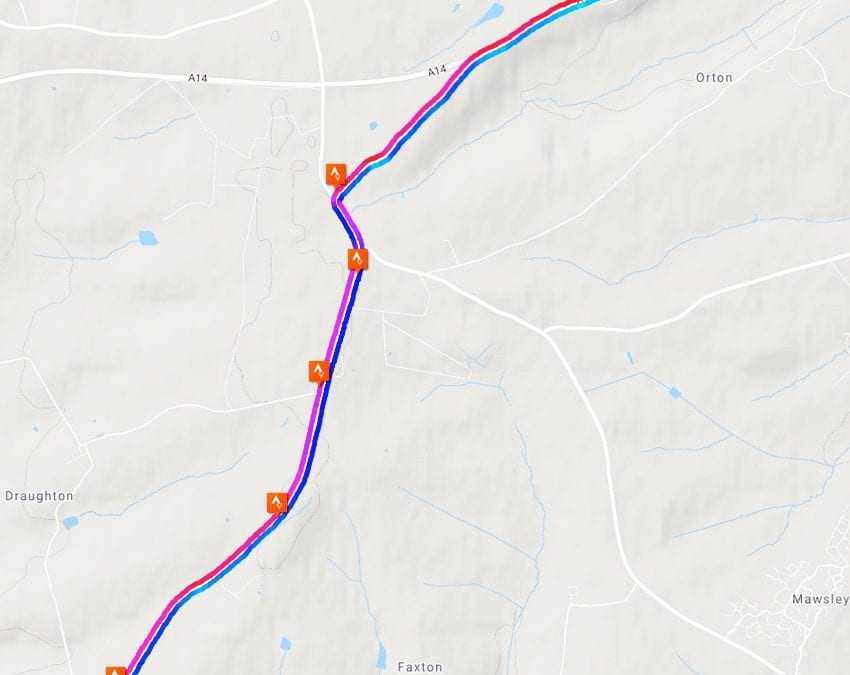Click the Faxton label
This screenshot has width=850, height=675.
420,667
